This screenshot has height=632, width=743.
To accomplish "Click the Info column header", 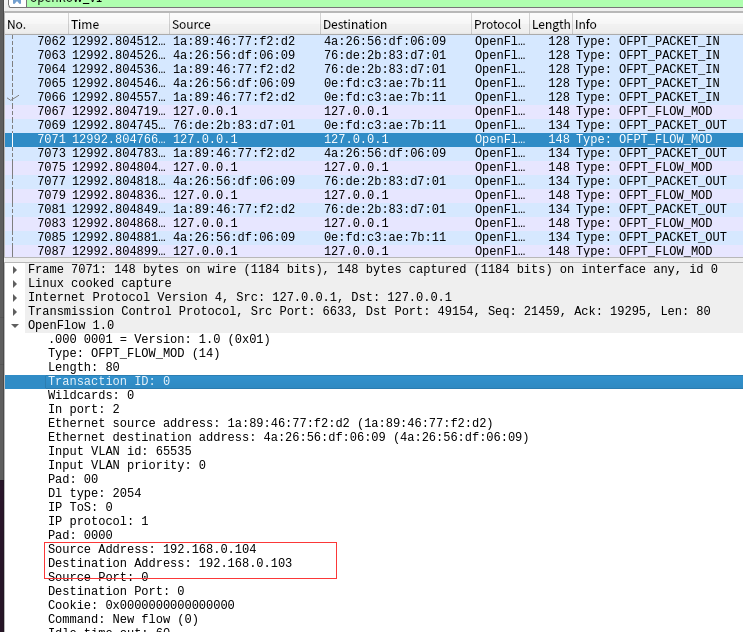I will pos(658,25).
